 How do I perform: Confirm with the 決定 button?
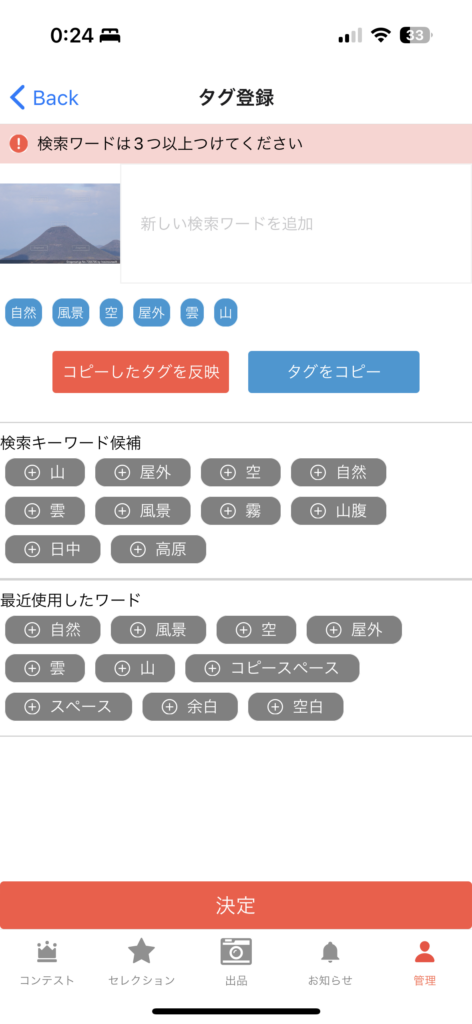pyautogui.click(x=236, y=905)
